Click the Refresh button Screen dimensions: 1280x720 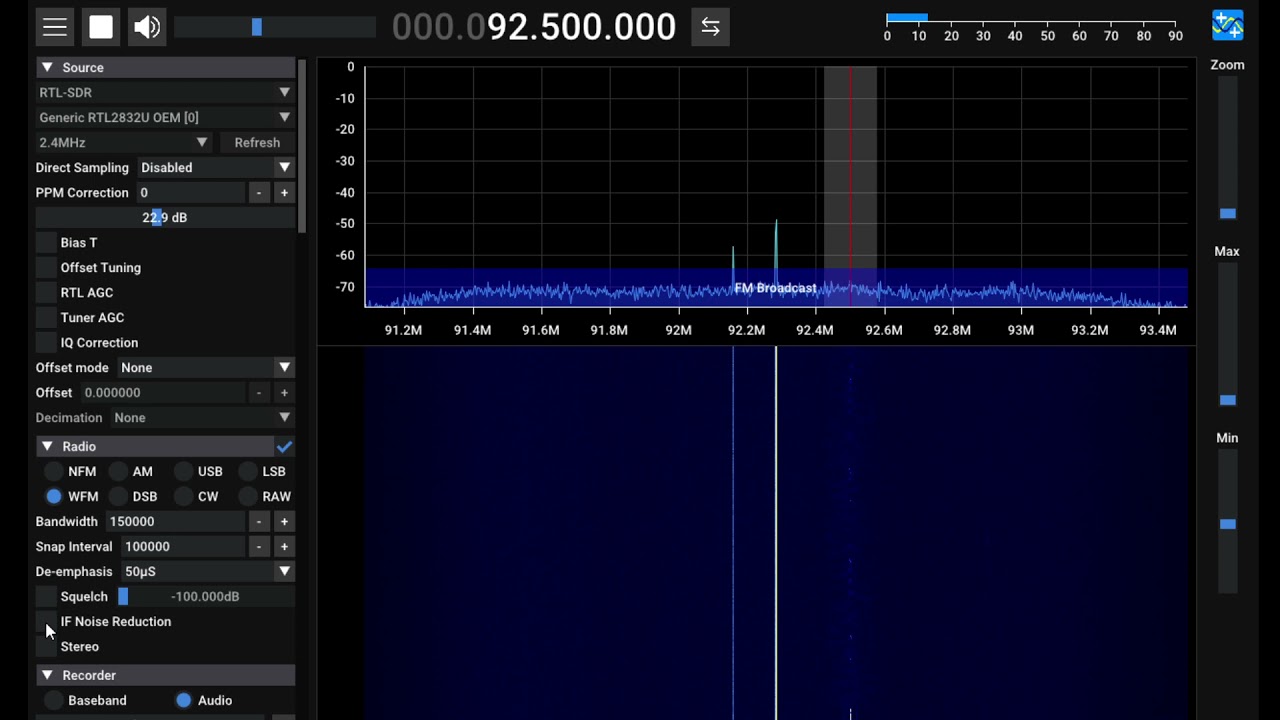(x=257, y=142)
